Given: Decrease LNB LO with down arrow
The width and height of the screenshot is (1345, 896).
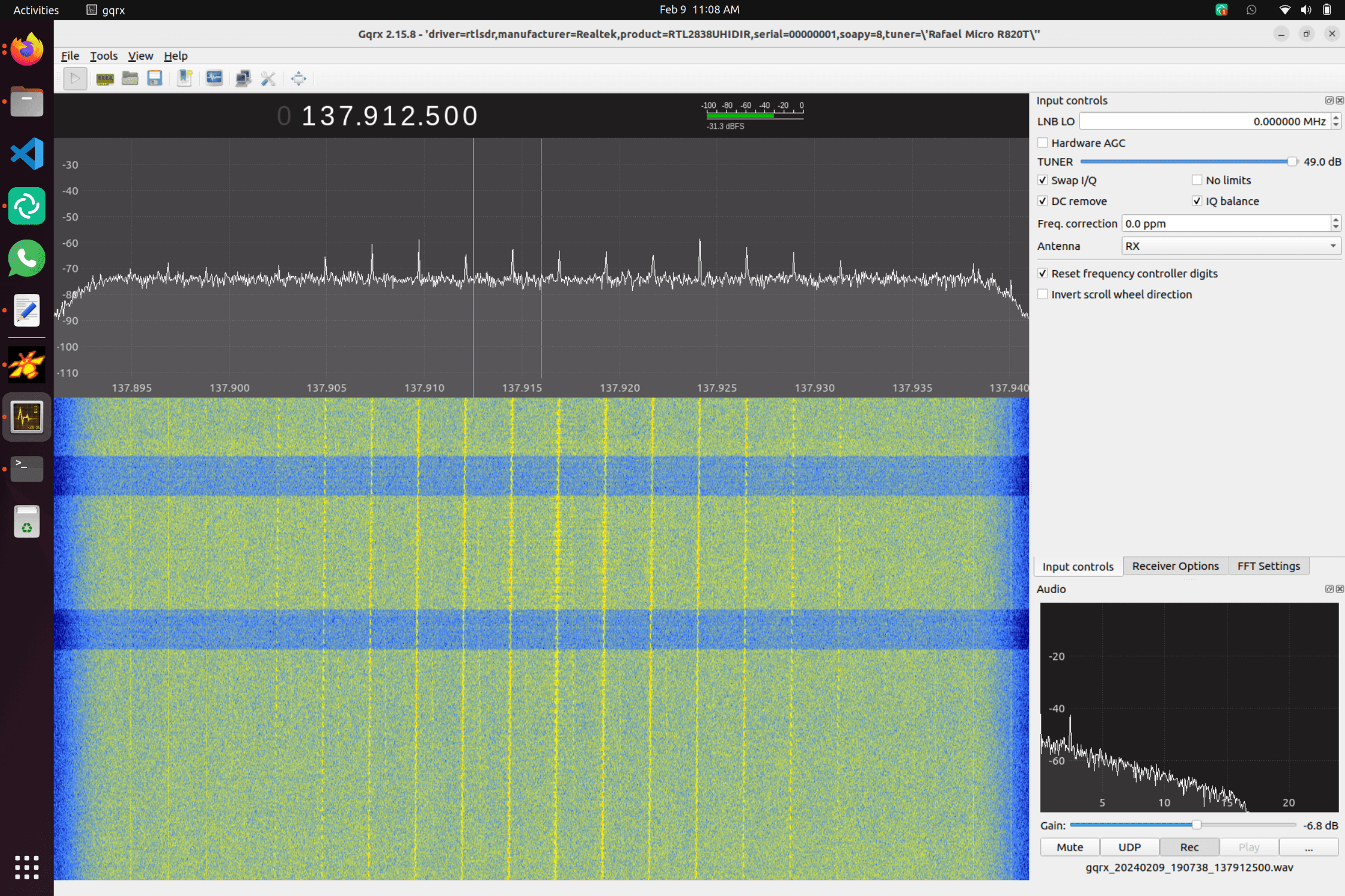Looking at the screenshot, I should point(1336,125).
